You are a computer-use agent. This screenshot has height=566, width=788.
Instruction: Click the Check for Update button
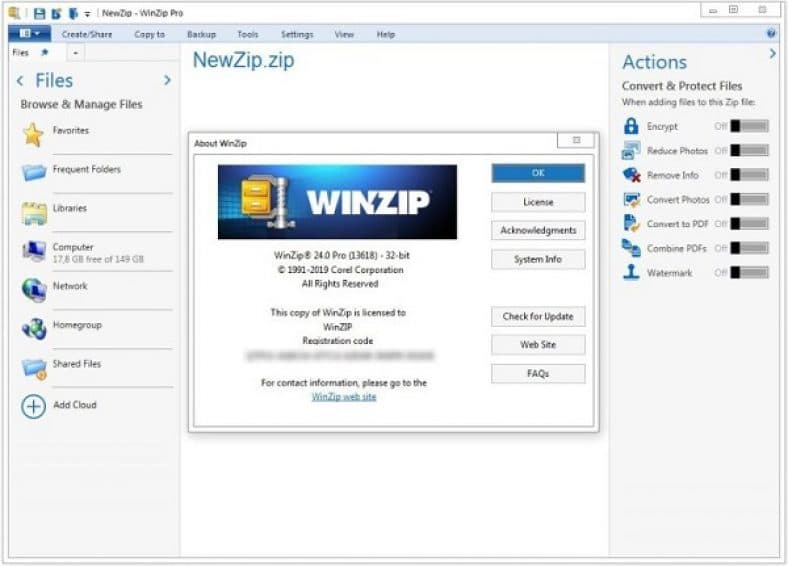click(538, 317)
